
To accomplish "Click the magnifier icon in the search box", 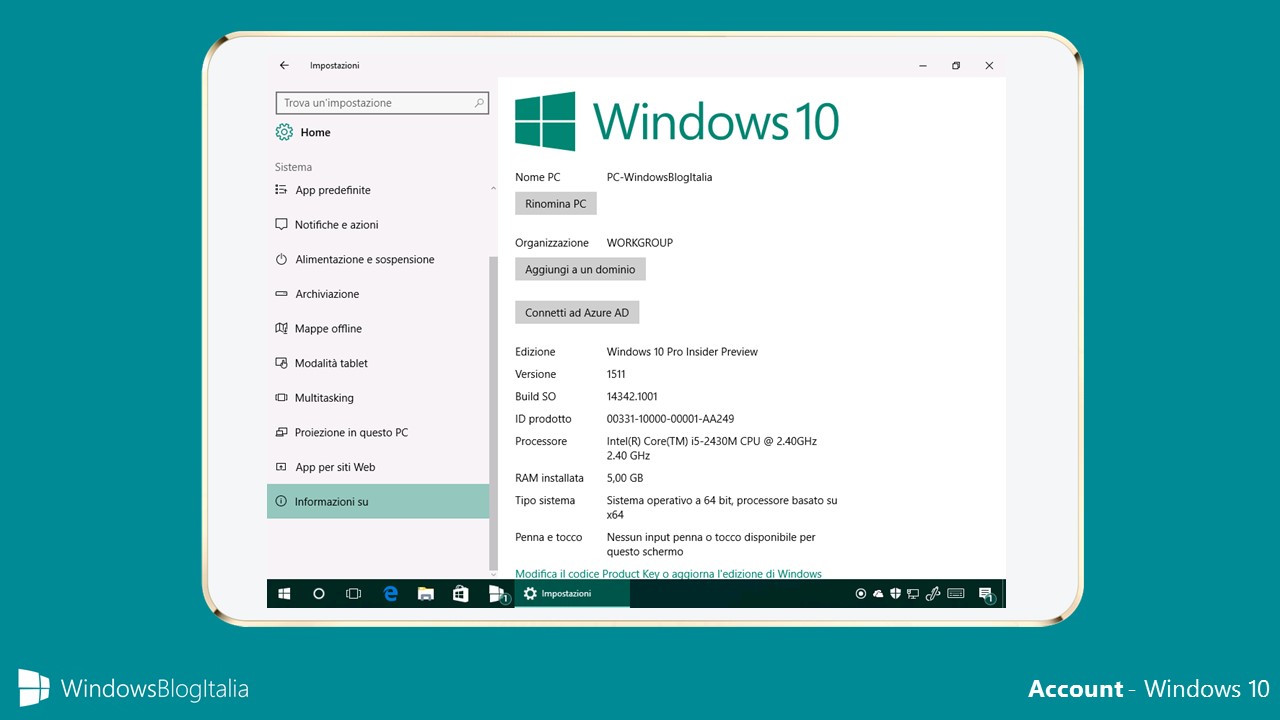I will tap(479, 103).
